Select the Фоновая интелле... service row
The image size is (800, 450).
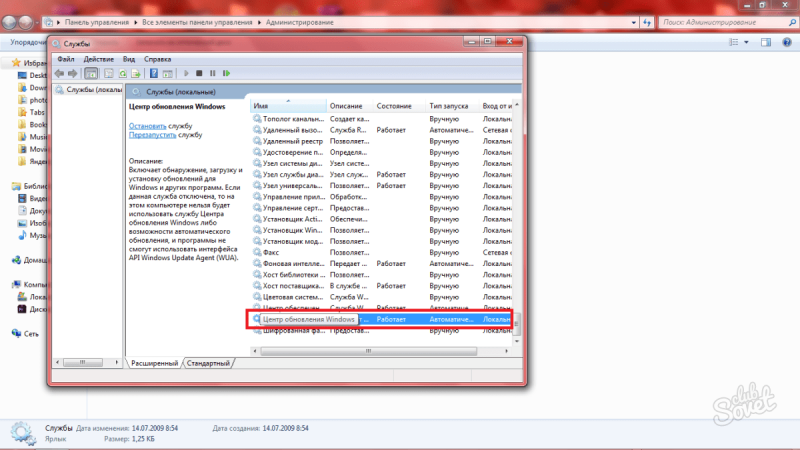click(381, 264)
